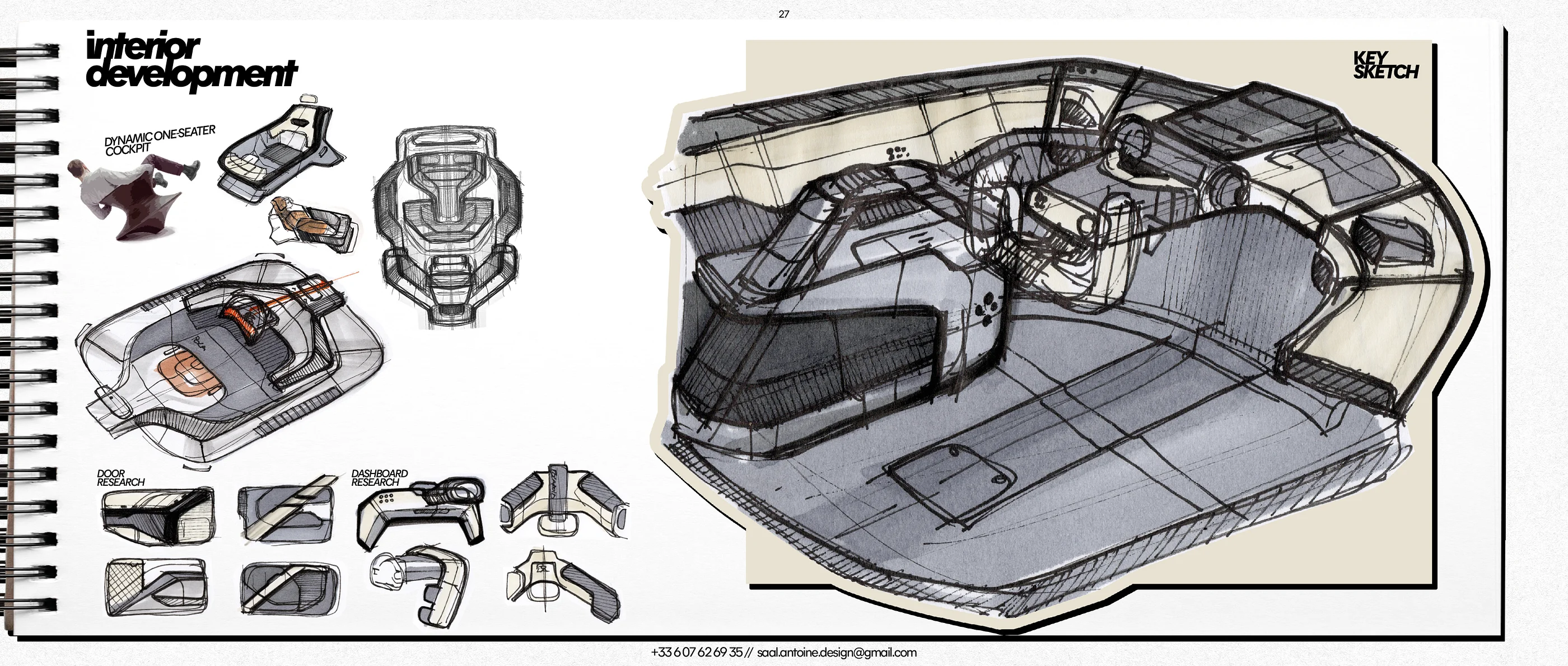This screenshot has width=1568, height=666.
Task: Click the phone number in the footer
Action: point(696,652)
